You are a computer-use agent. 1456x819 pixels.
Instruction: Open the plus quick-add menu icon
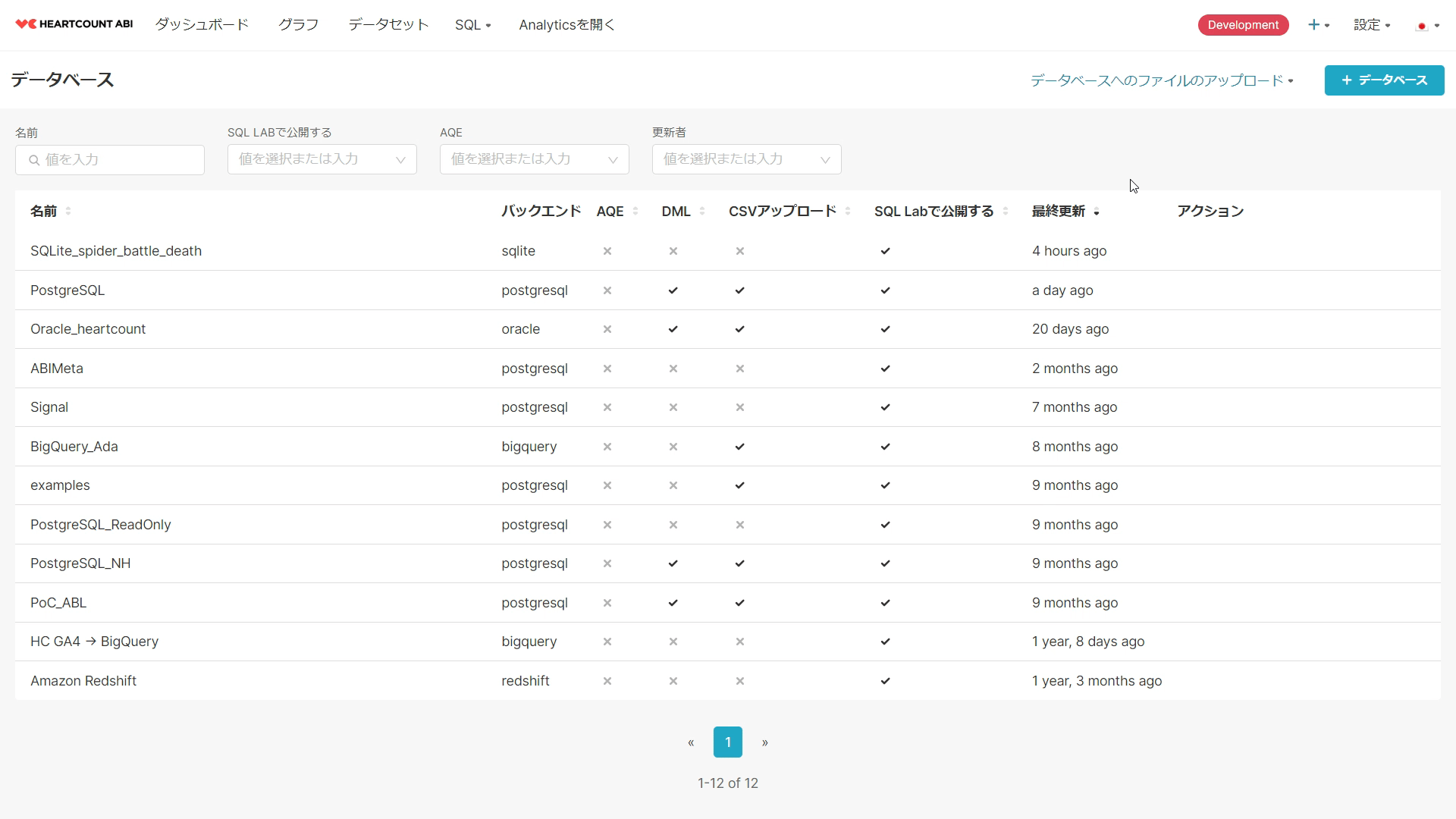click(x=1314, y=25)
